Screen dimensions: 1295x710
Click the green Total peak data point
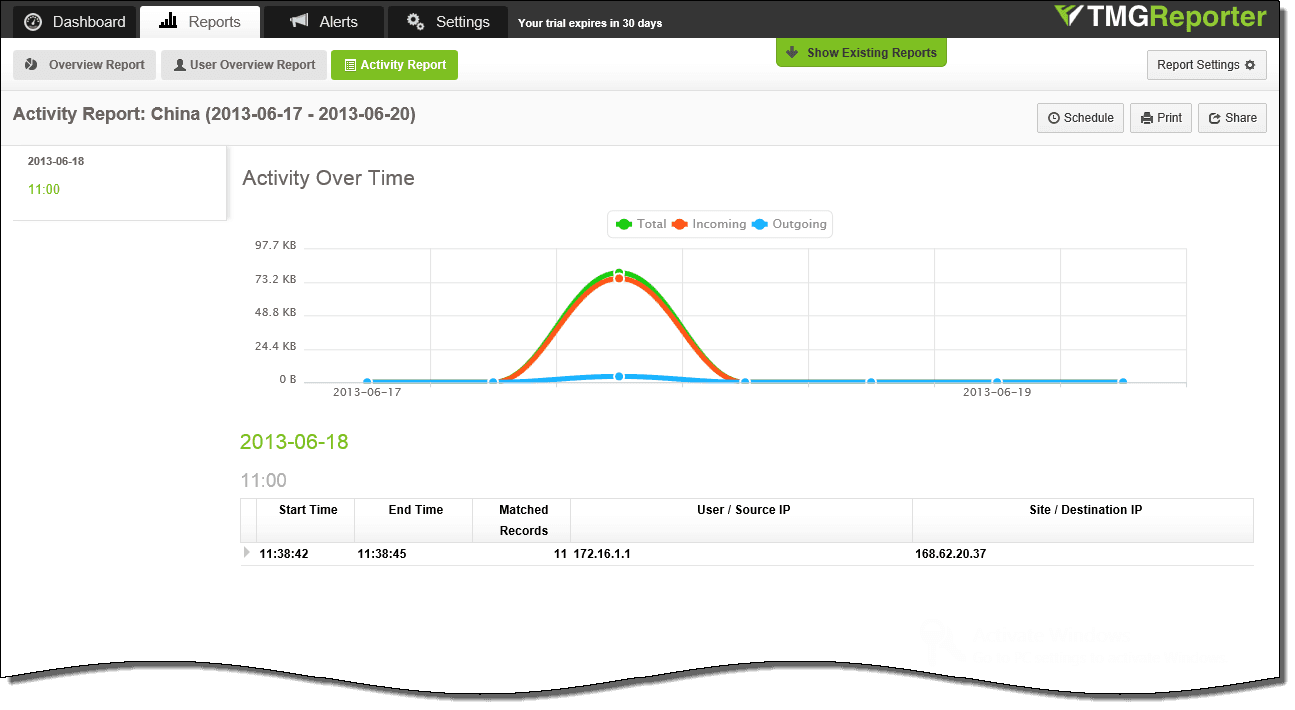point(619,273)
